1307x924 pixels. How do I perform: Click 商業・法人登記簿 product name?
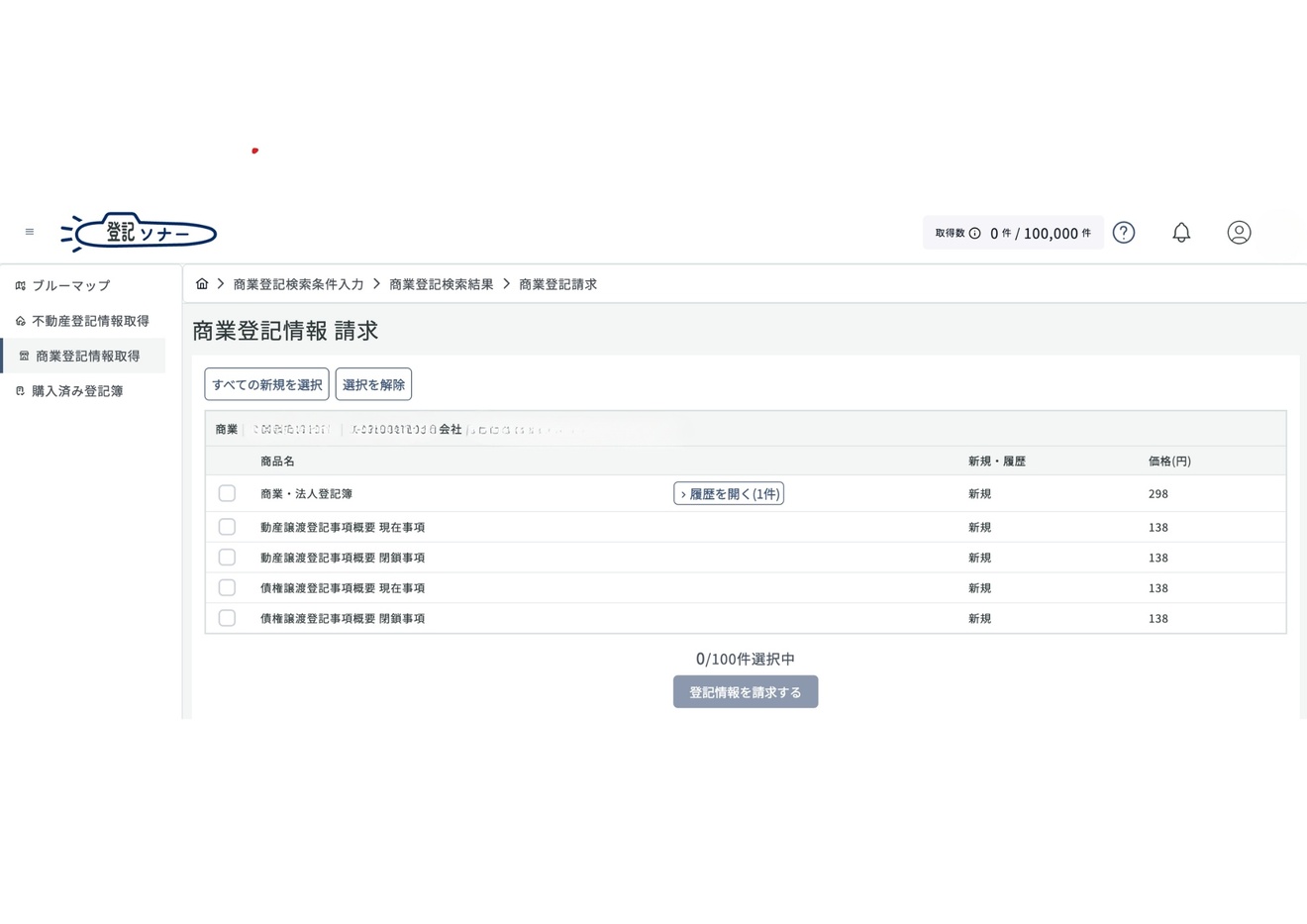click(x=306, y=494)
